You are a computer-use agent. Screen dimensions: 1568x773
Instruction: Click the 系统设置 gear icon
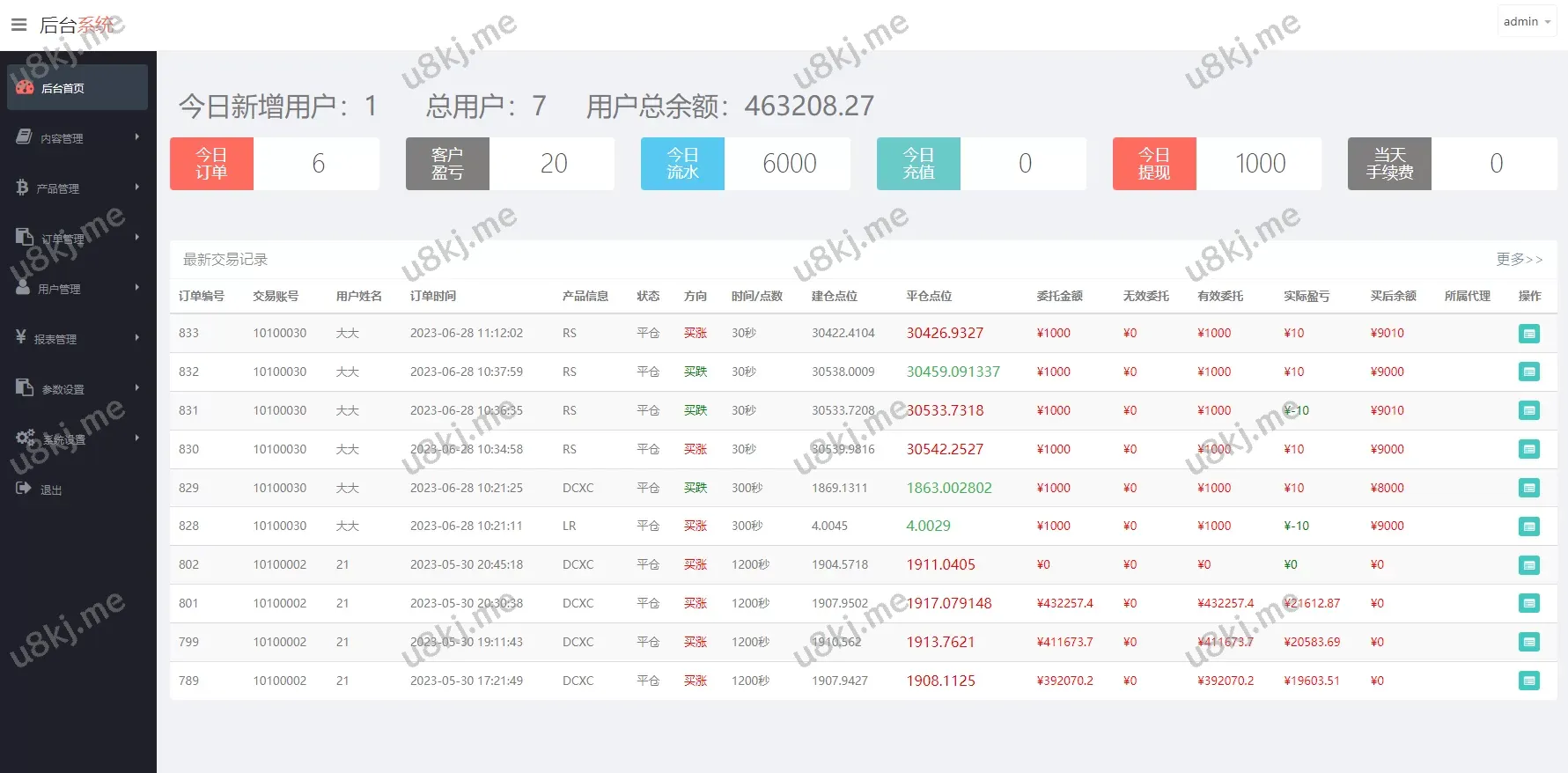25,438
